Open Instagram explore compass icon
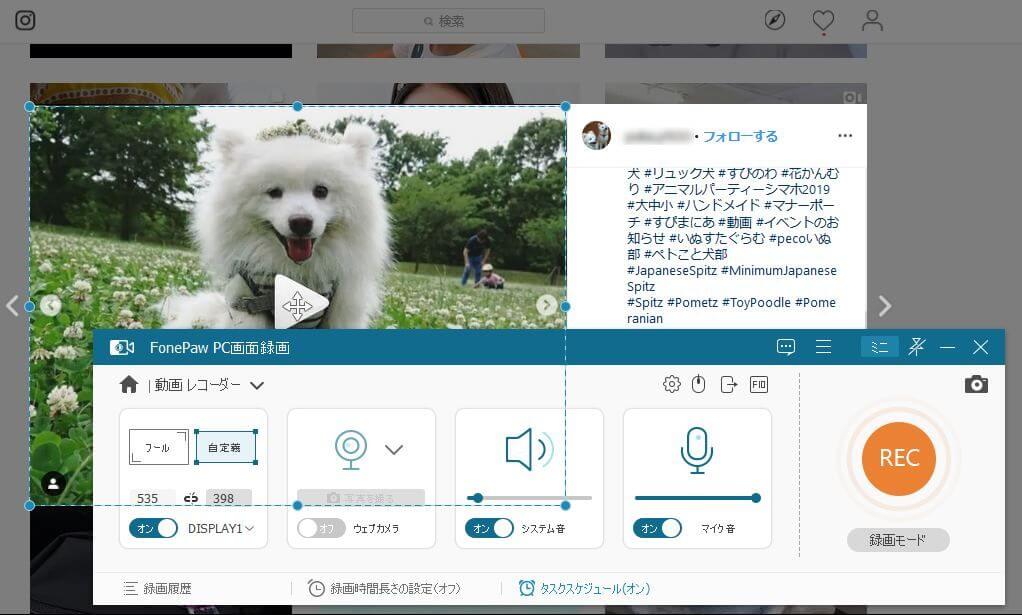 [774, 20]
